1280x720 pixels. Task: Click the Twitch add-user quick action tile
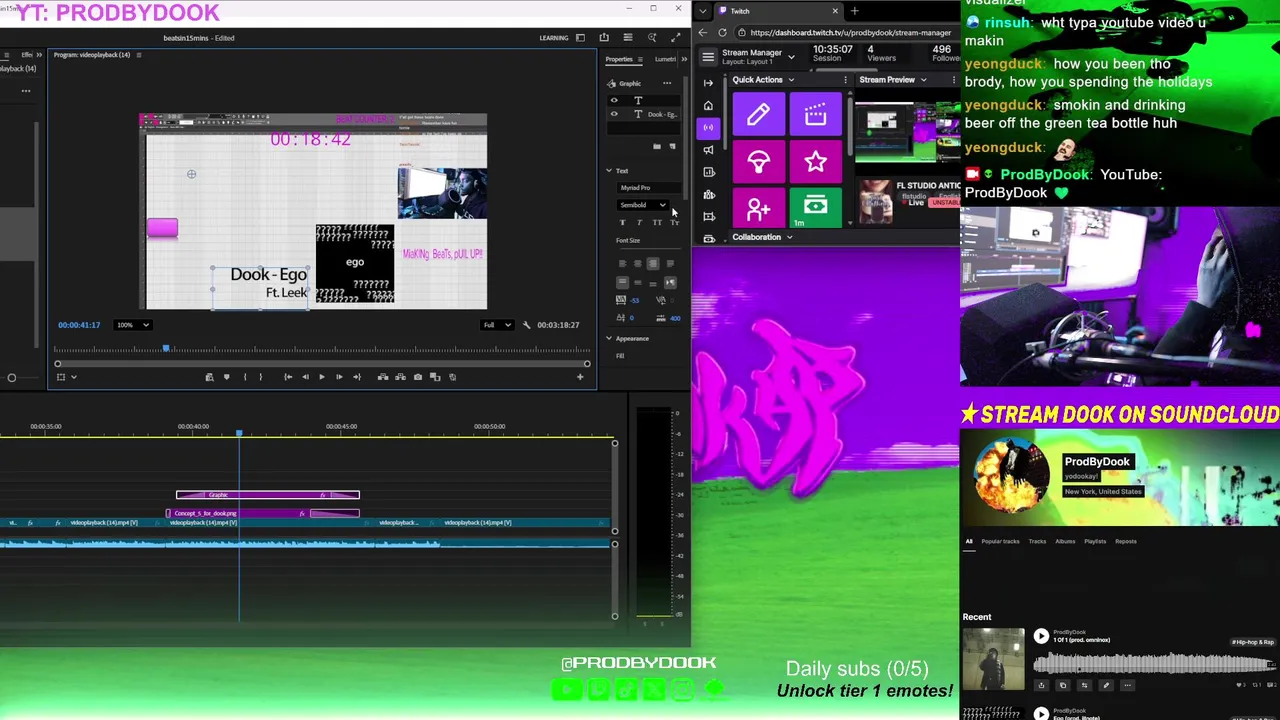(758, 208)
